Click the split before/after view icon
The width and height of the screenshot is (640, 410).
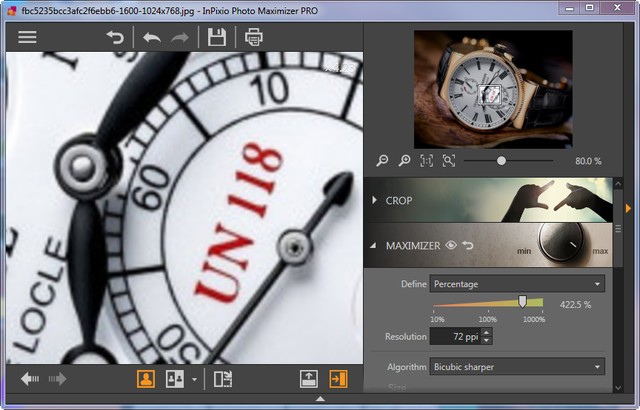point(223,379)
